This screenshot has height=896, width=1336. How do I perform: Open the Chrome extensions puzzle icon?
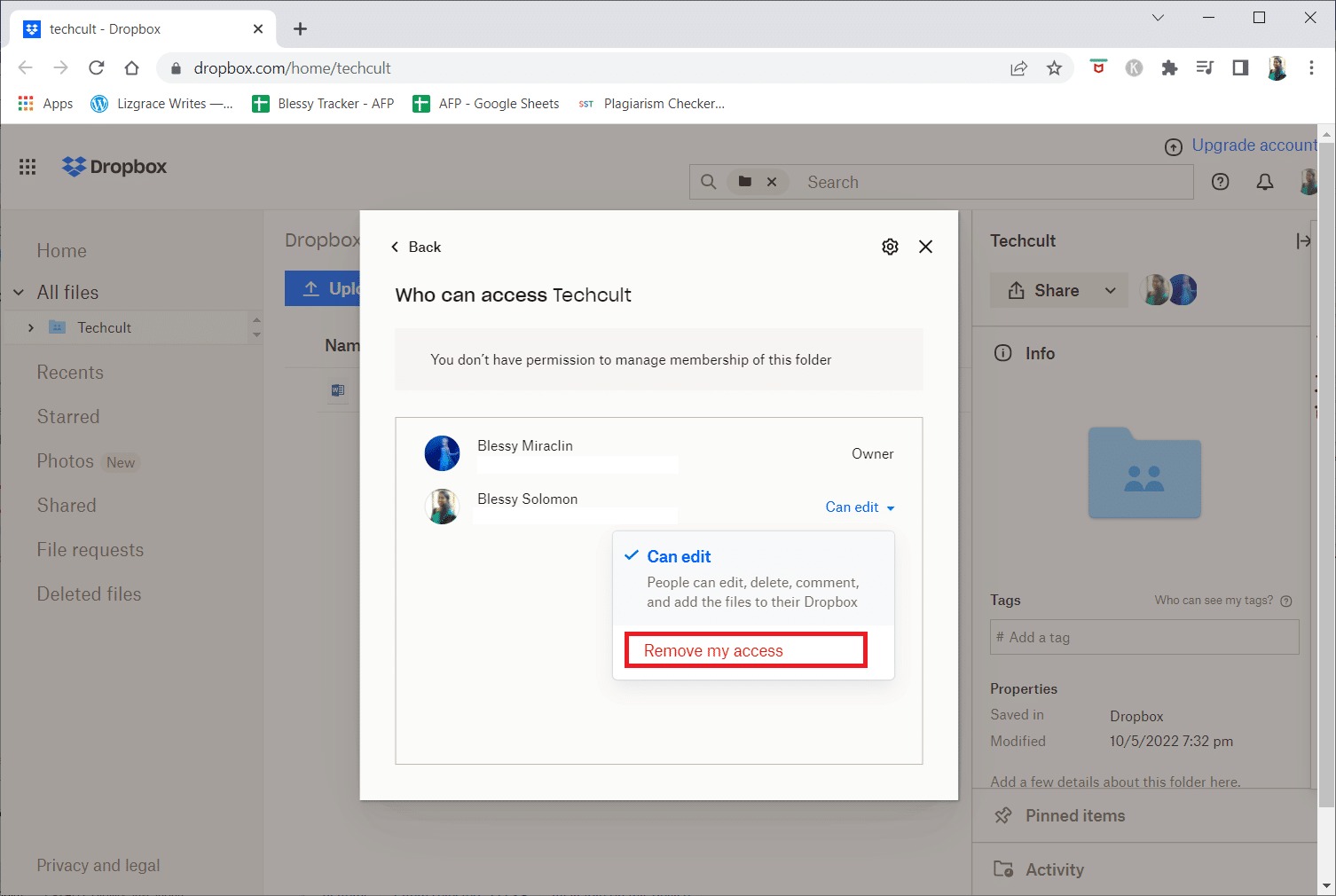(x=1169, y=68)
